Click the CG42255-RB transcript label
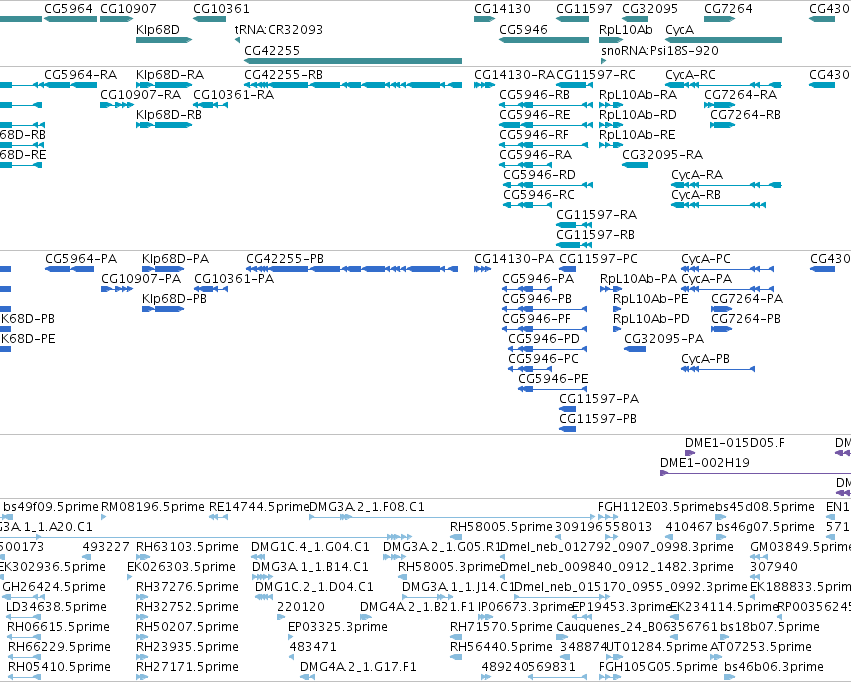851x682 pixels. coord(283,74)
